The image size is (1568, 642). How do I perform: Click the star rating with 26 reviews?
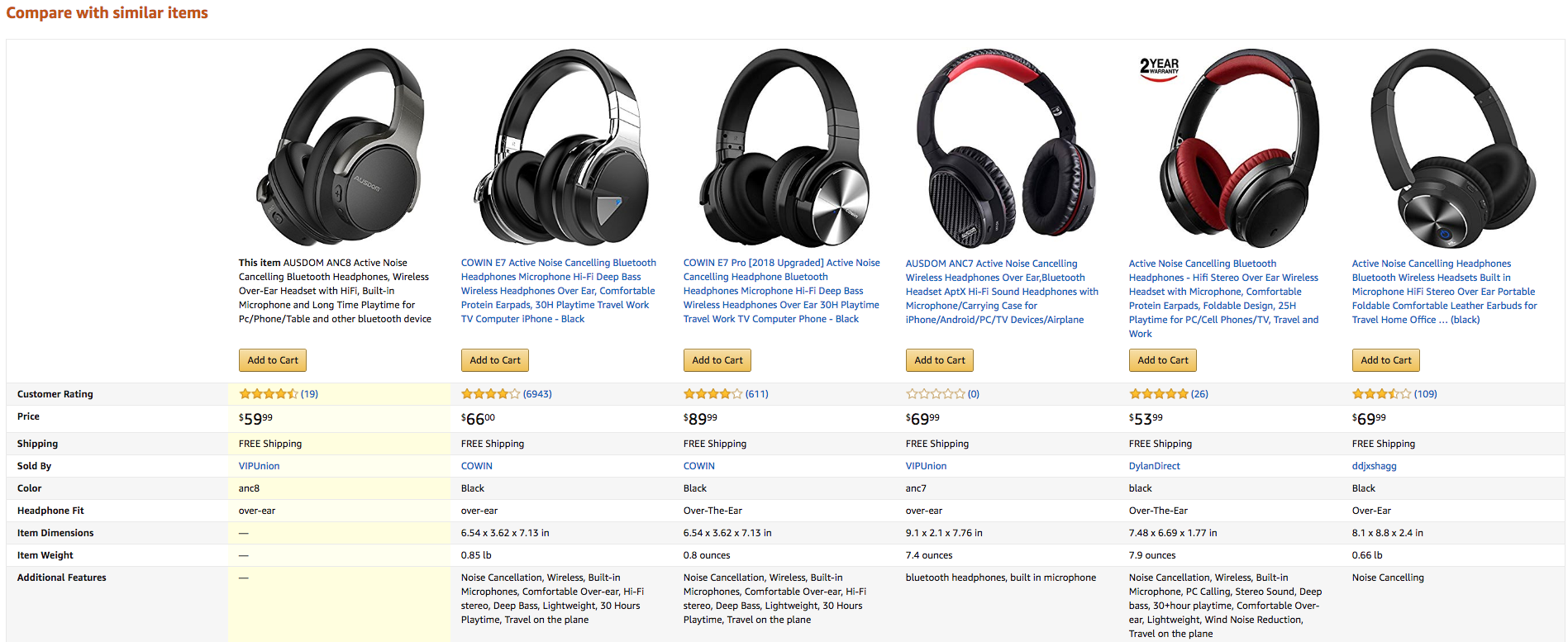(1159, 394)
